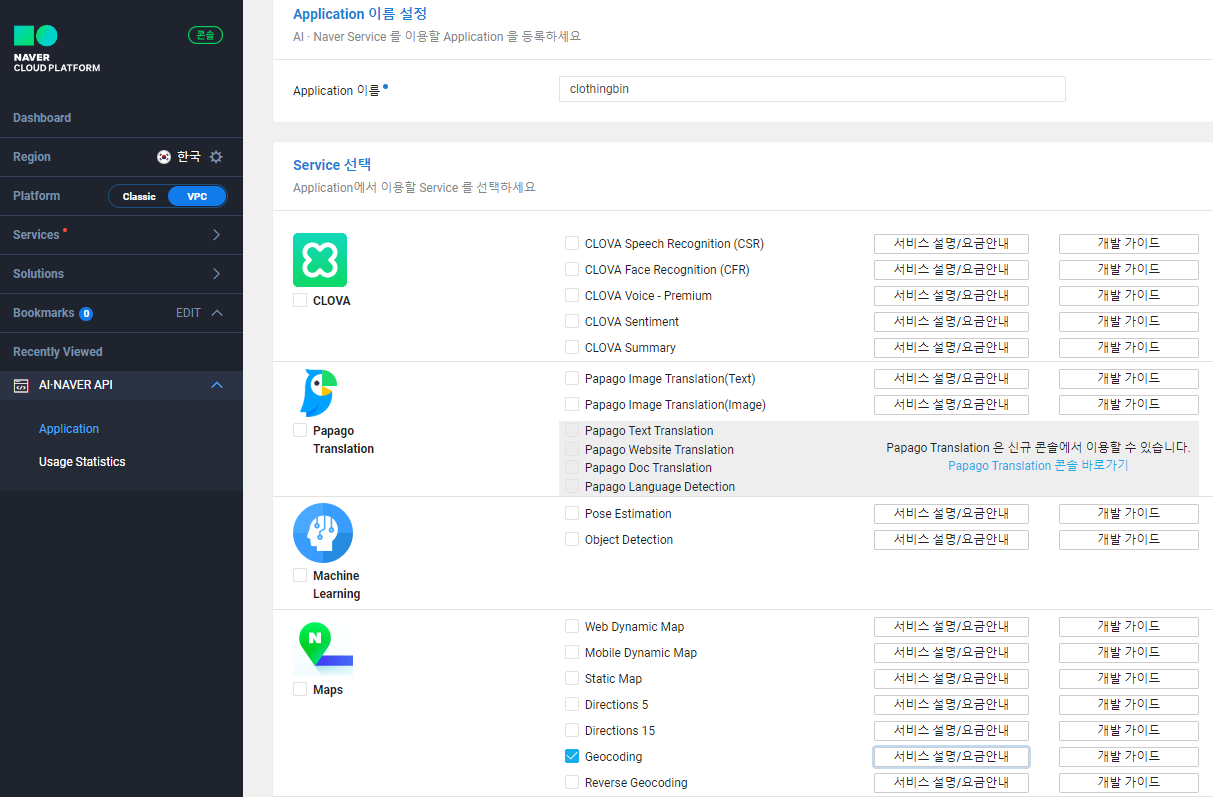Check the Maps group checkbox

tap(300, 689)
